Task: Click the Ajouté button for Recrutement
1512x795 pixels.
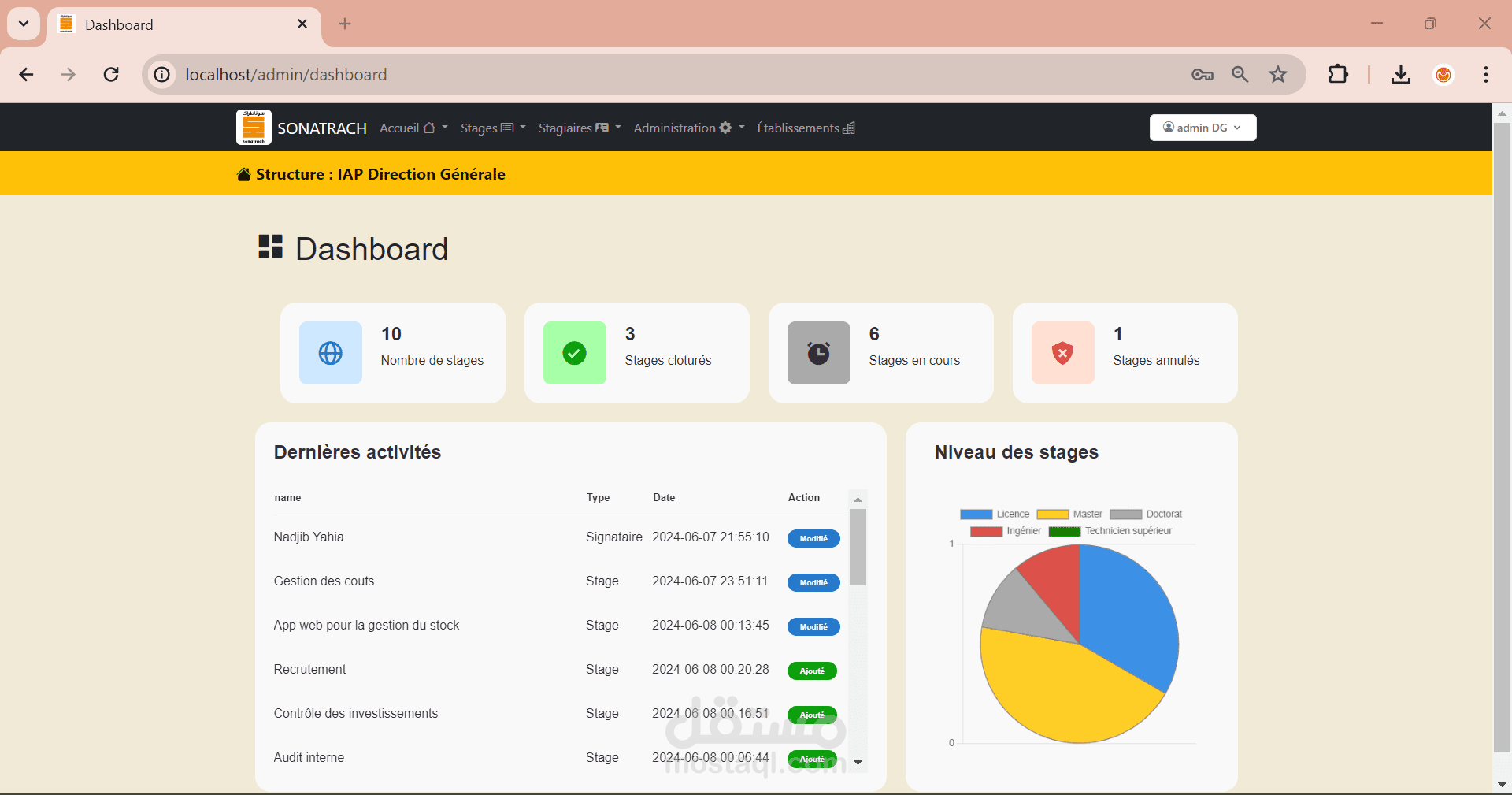Action: [x=811, y=671]
